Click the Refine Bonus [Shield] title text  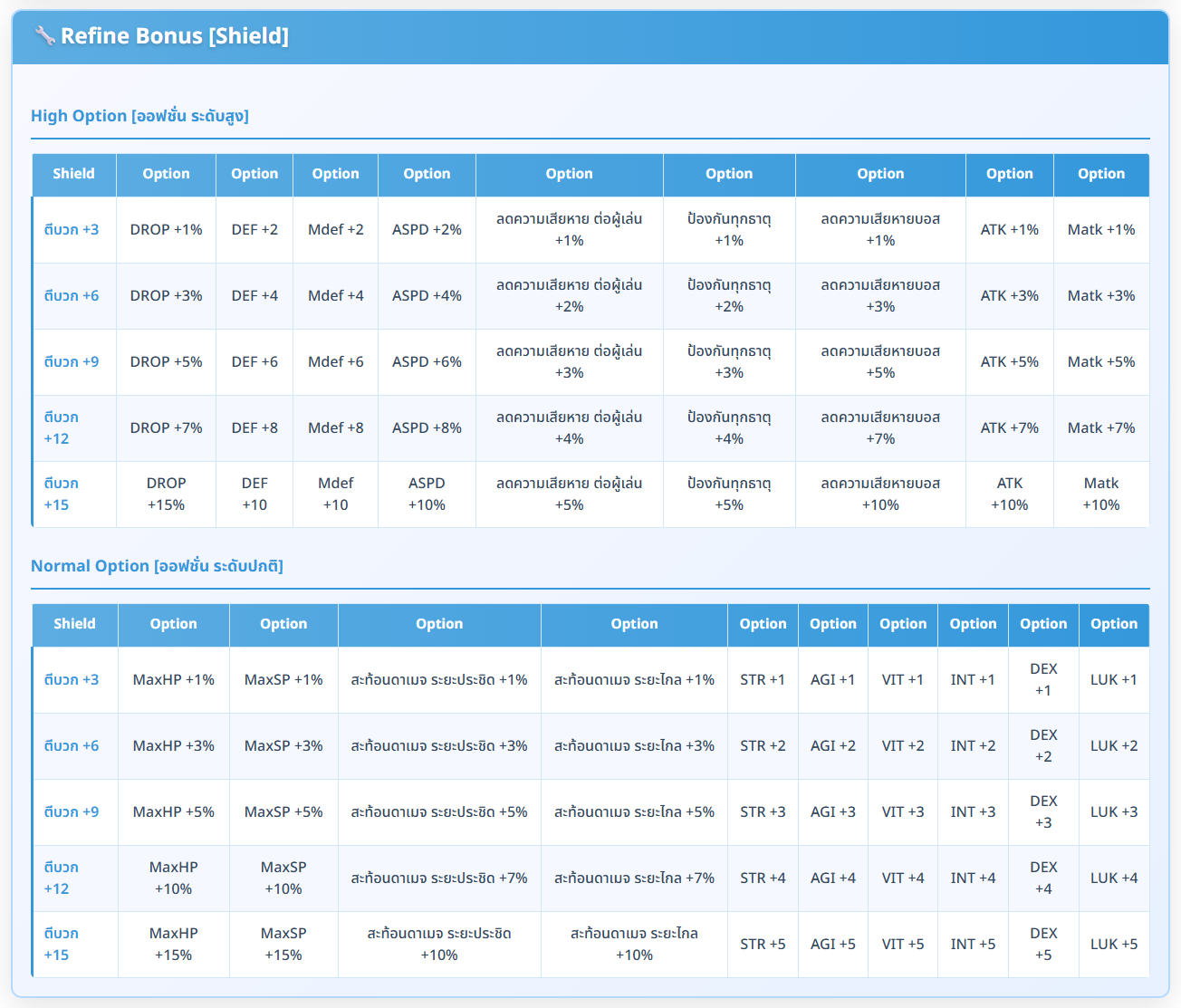[x=174, y=36]
